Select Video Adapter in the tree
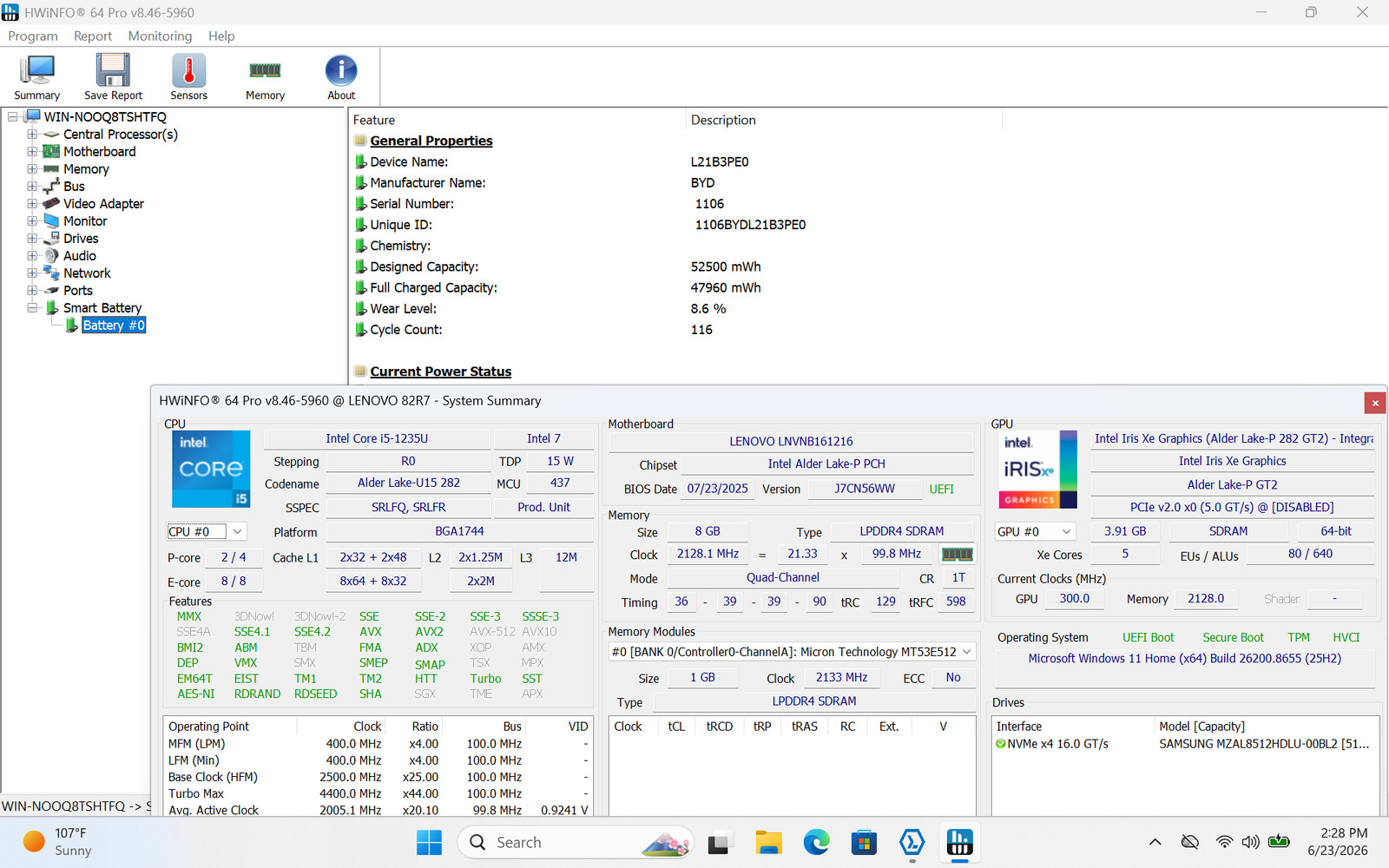 pyautogui.click(x=103, y=204)
